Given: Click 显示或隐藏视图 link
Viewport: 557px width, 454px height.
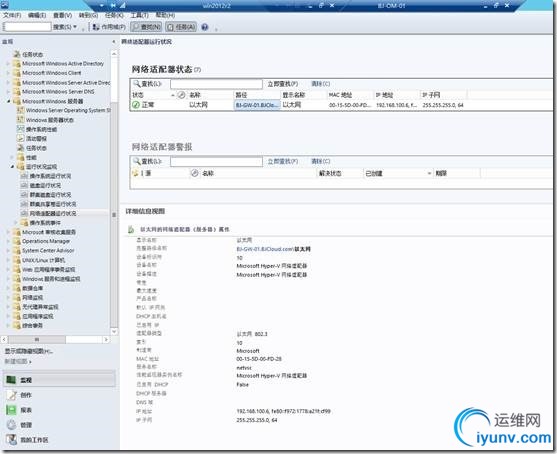Looking at the screenshot, I should (x=29, y=351).
